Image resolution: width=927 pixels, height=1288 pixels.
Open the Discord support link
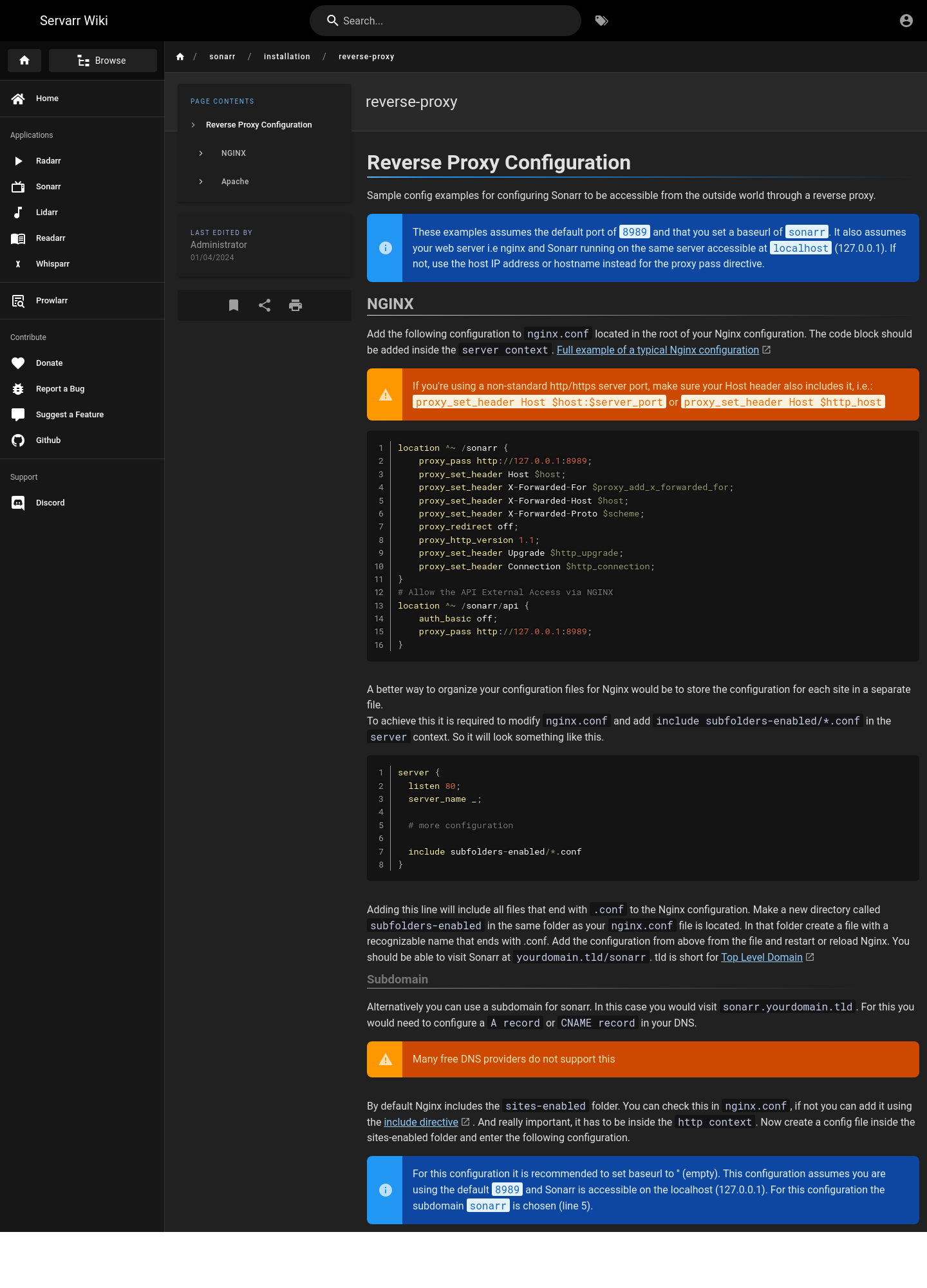click(x=82, y=503)
